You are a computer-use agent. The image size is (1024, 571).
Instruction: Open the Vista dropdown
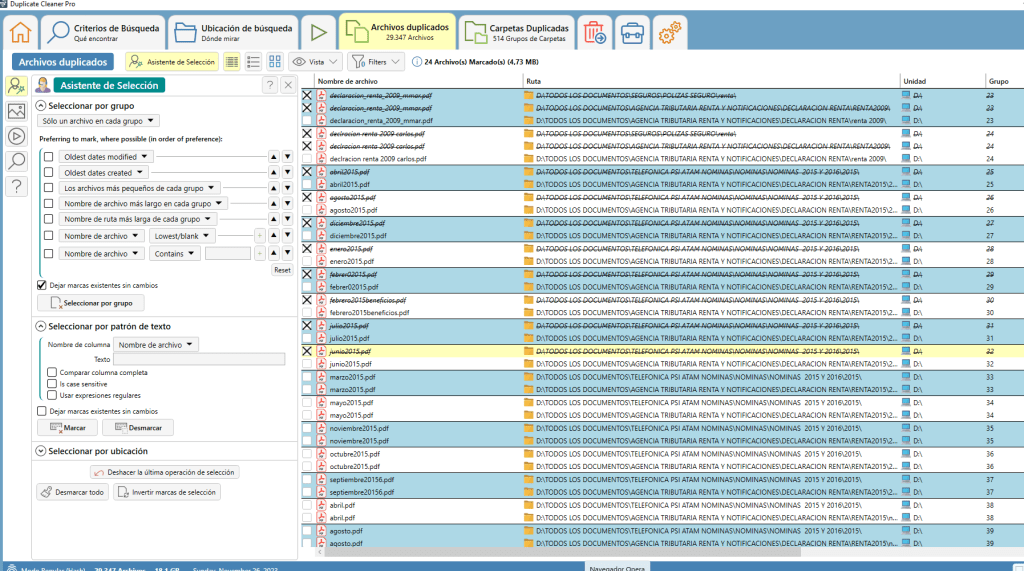pyautogui.click(x=315, y=62)
